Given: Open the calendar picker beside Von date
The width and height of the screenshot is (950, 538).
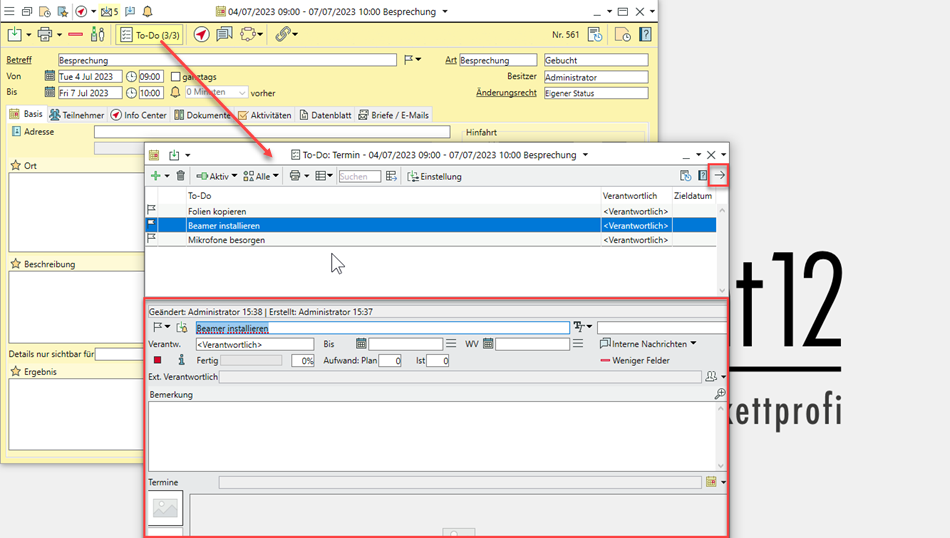Looking at the screenshot, I should pyautogui.click(x=50, y=77).
